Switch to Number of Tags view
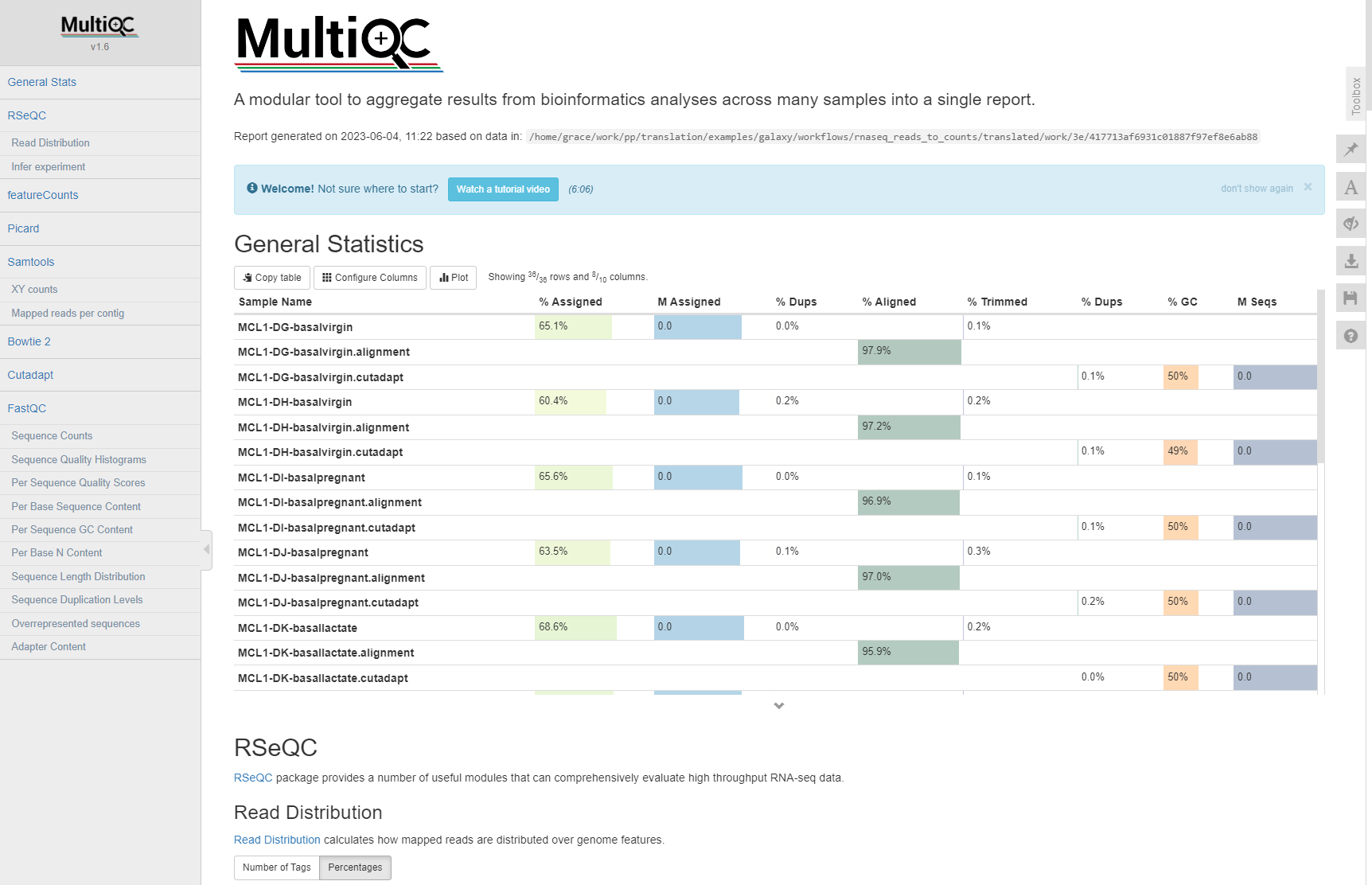Screen dimensions: 1372x885 [276, 867]
